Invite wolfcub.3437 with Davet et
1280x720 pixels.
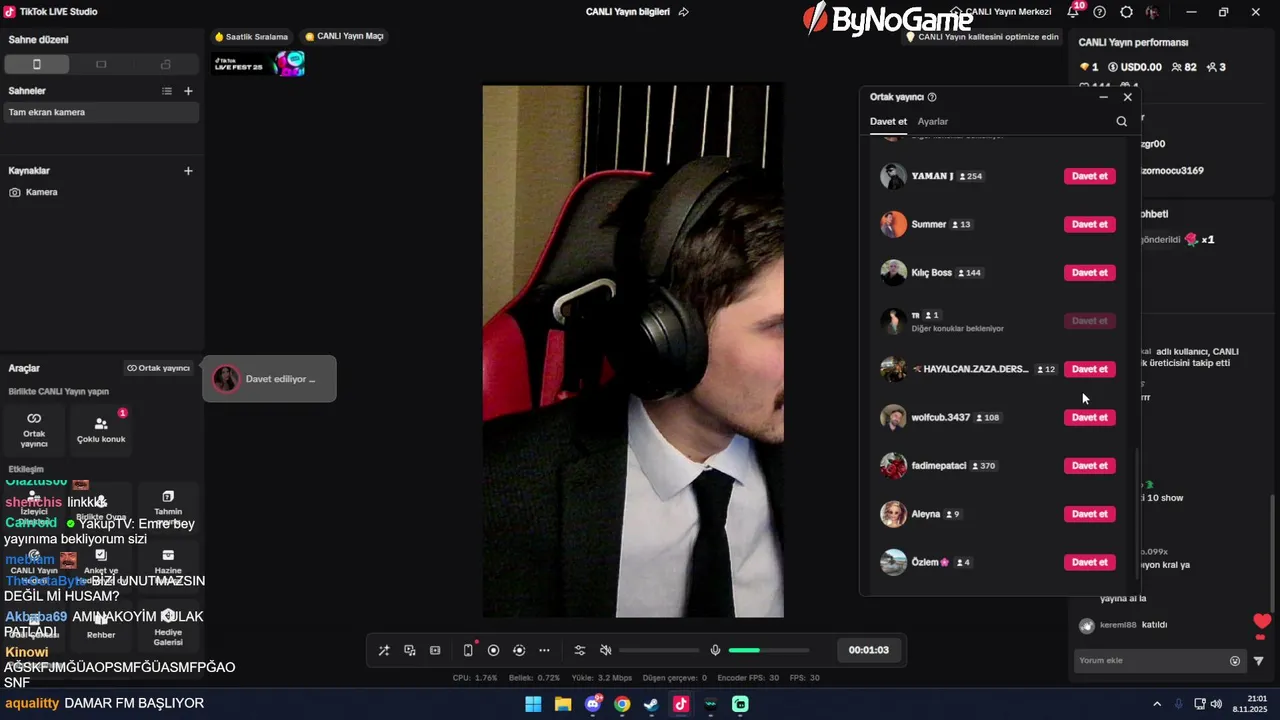pos(1090,417)
